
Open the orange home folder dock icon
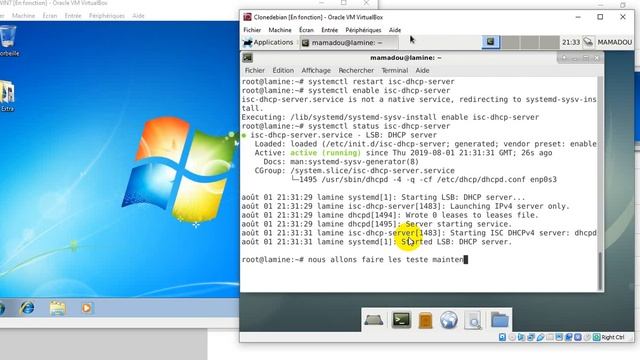coord(425,320)
